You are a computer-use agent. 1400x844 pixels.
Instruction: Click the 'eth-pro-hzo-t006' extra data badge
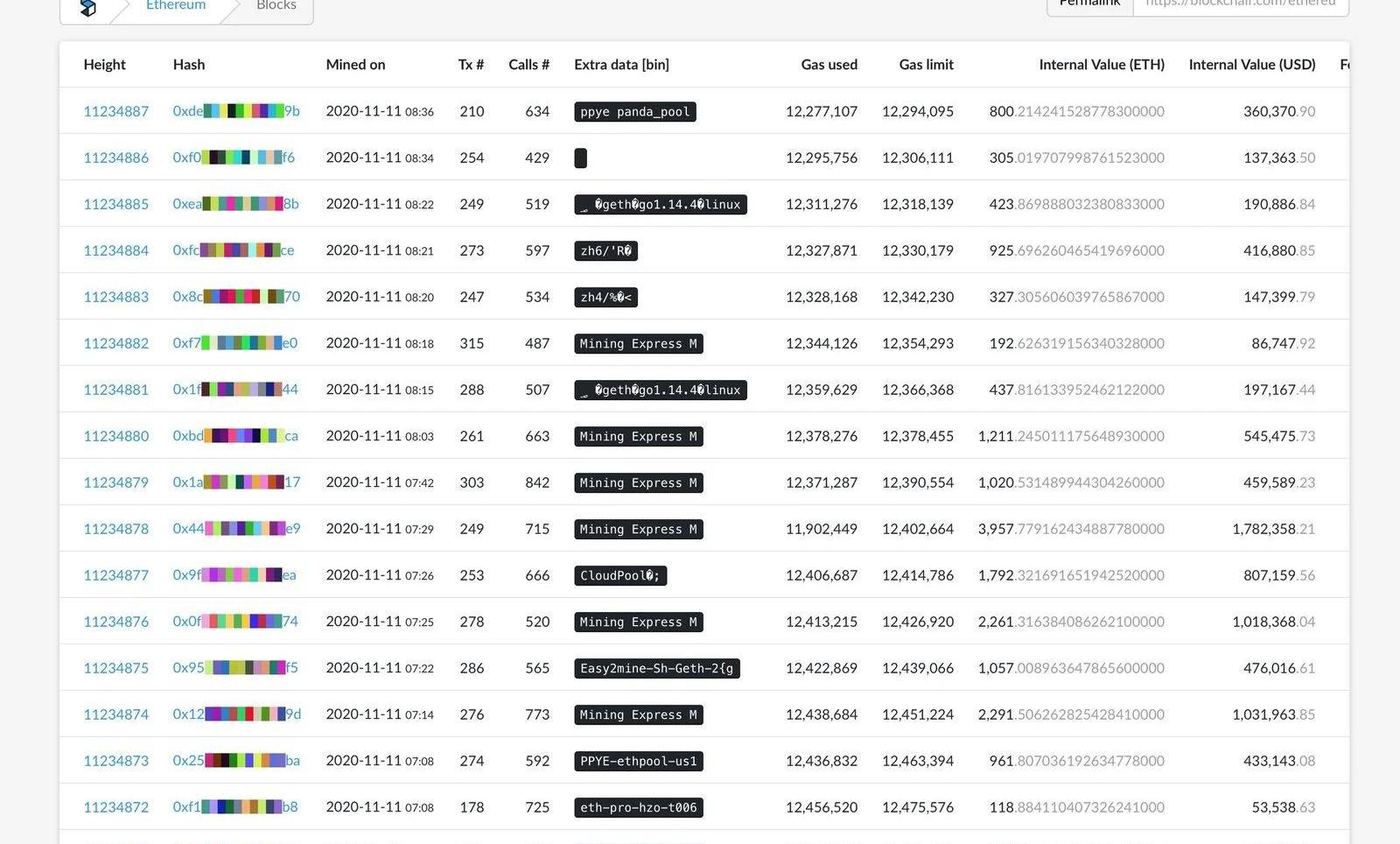(x=638, y=807)
